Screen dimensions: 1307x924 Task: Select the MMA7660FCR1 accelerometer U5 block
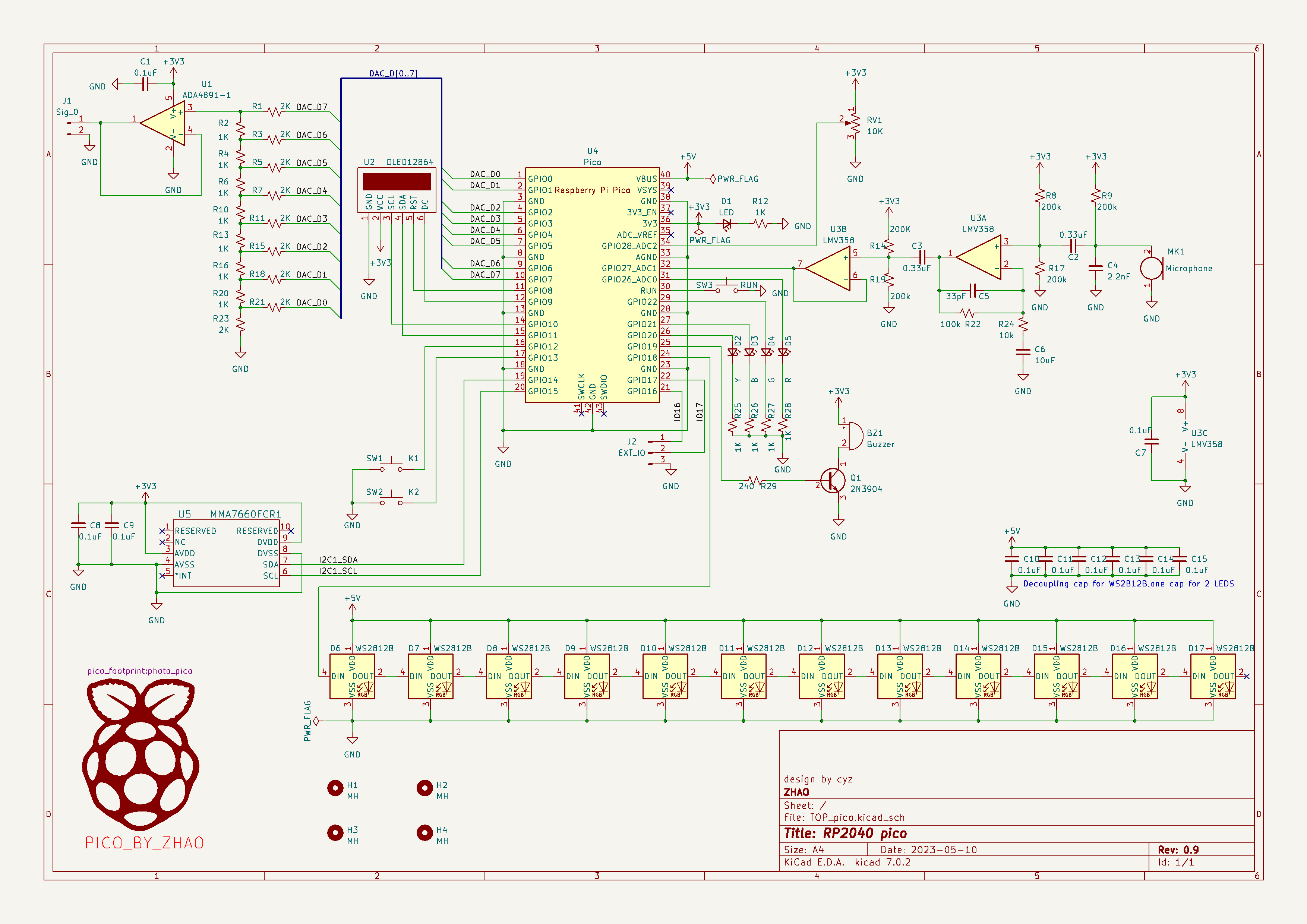(x=226, y=553)
